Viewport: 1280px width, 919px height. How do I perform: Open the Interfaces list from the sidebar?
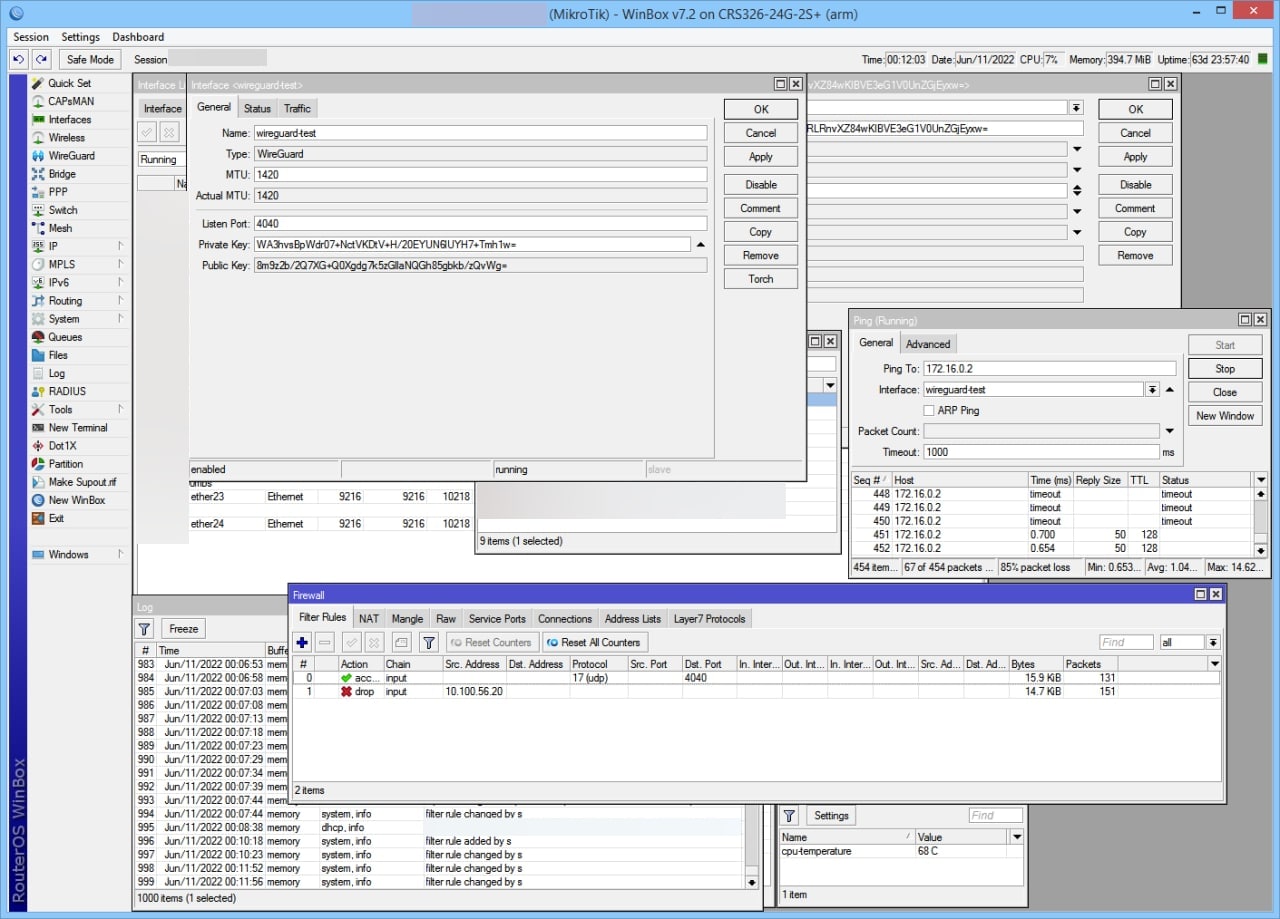coord(69,119)
